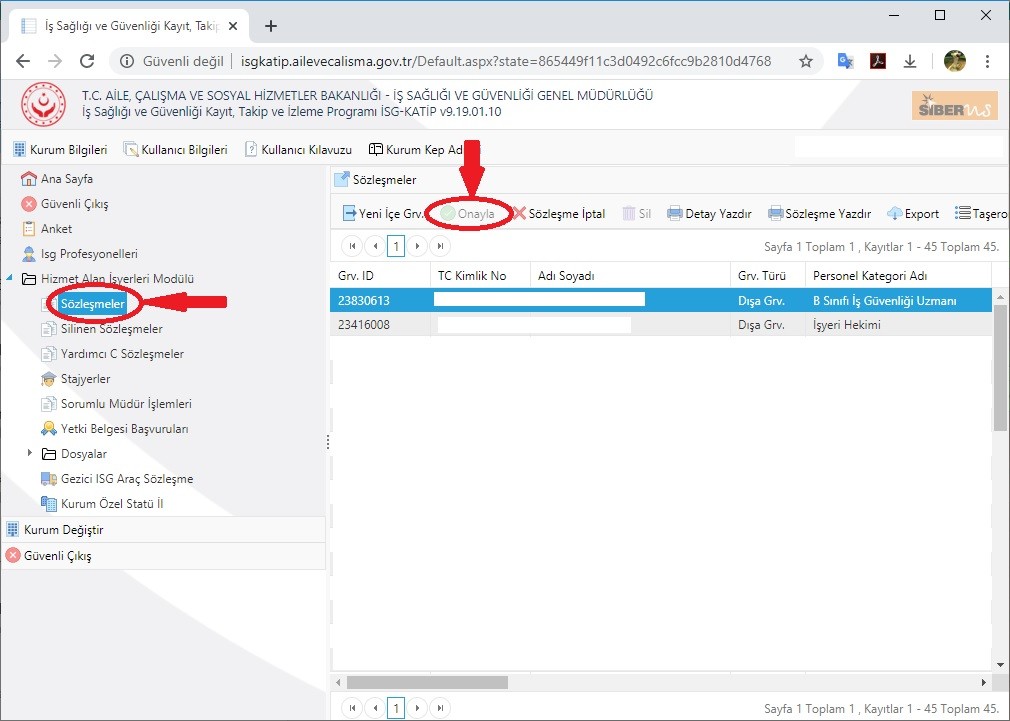Go to first page in top pager

coord(352,246)
